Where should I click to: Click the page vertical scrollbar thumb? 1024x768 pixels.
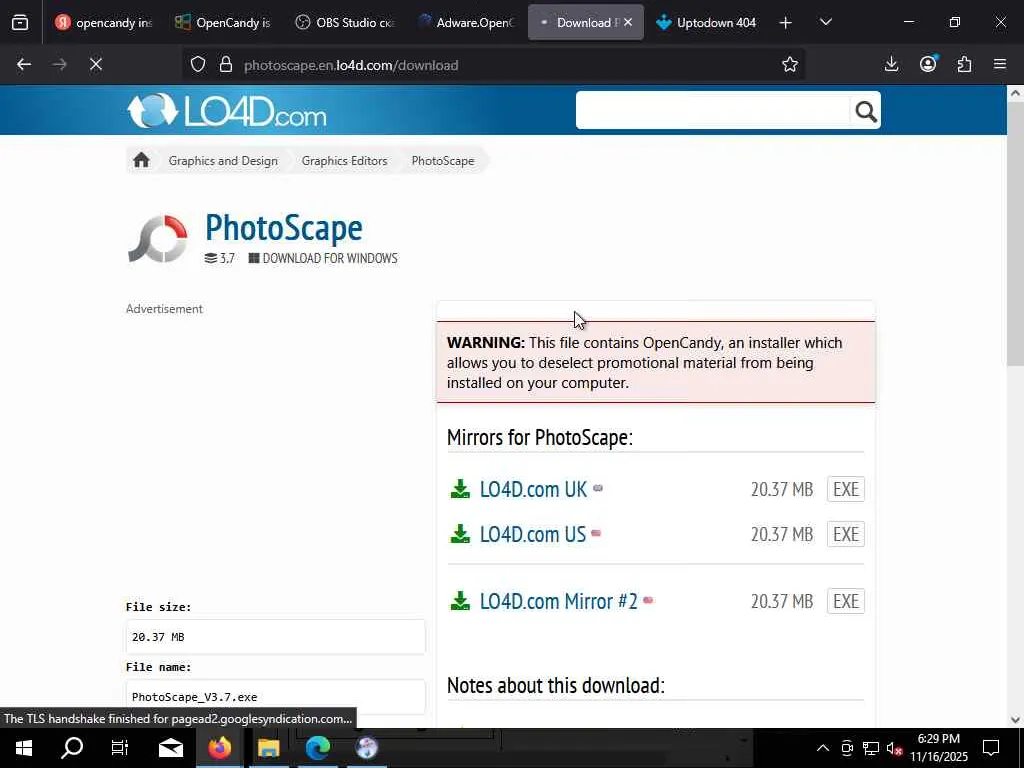pyautogui.click(x=1015, y=234)
